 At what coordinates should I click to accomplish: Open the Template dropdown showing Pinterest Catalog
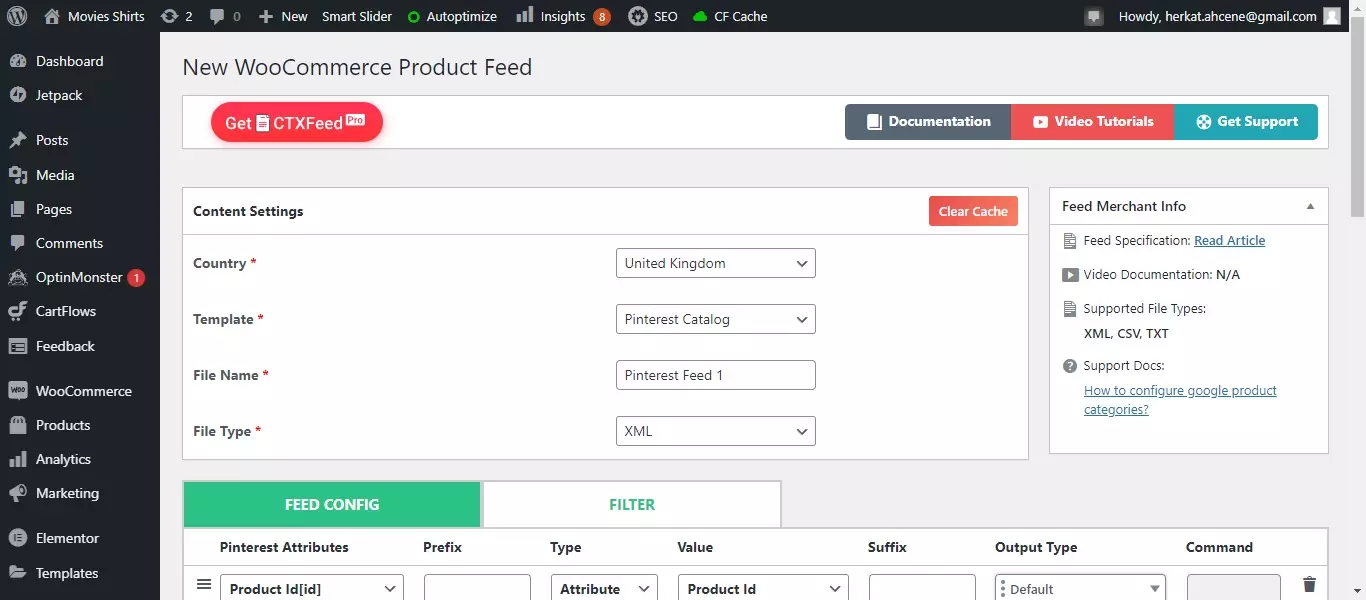(x=716, y=319)
